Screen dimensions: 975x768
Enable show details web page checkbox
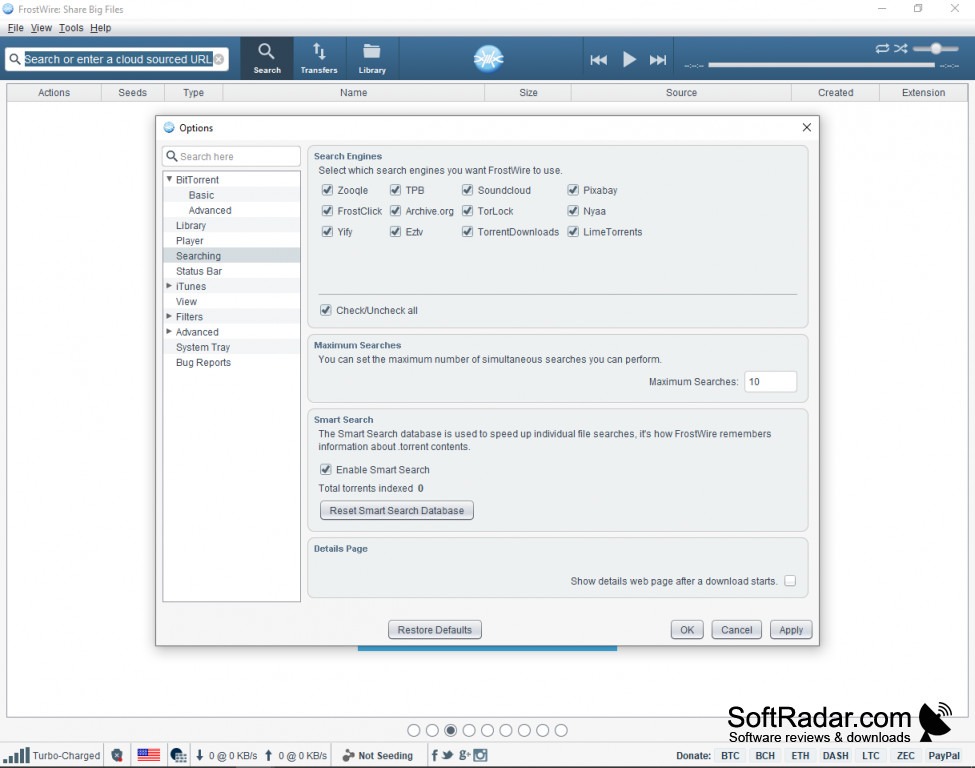pos(790,580)
